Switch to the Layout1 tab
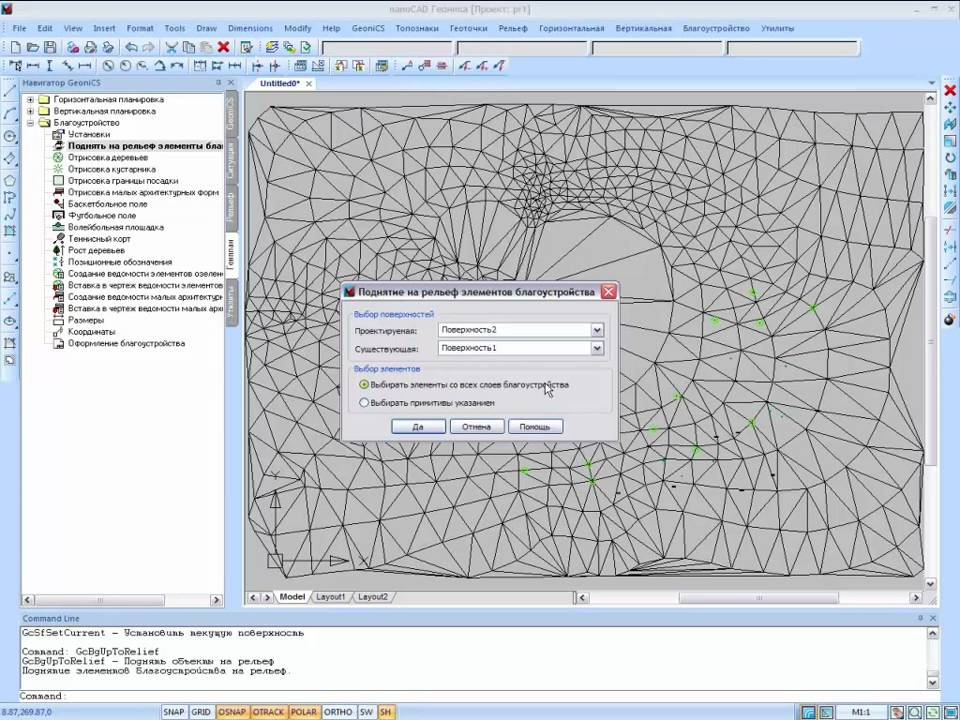The image size is (960, 720). [x=330, y=597]
